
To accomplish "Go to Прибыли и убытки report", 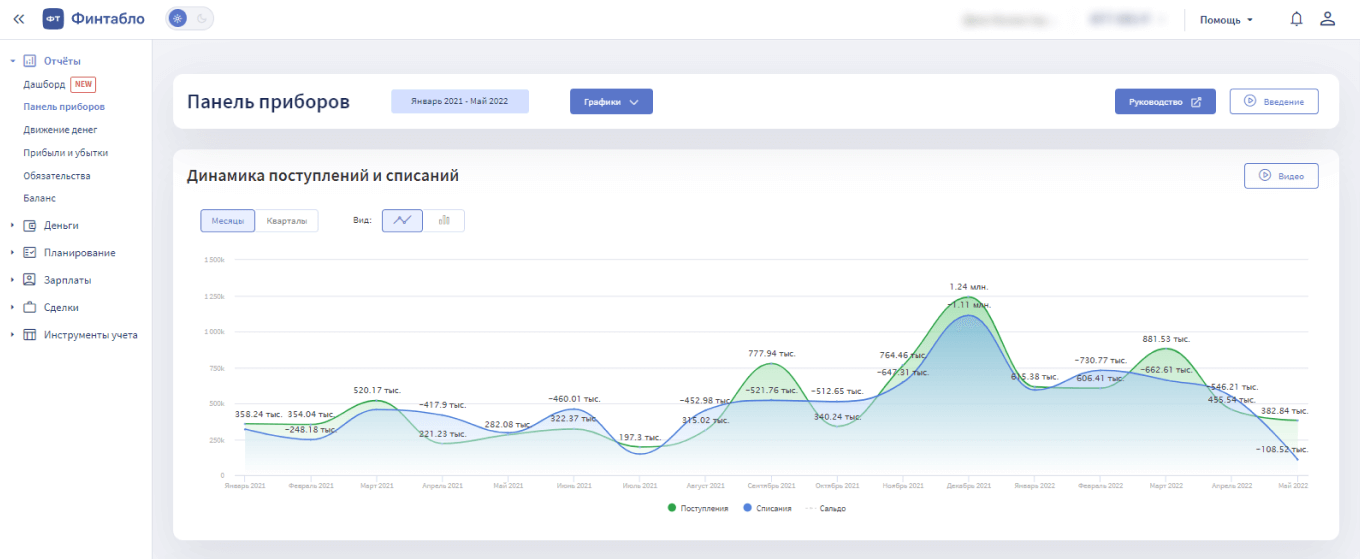I will click(x=65, y=153).
